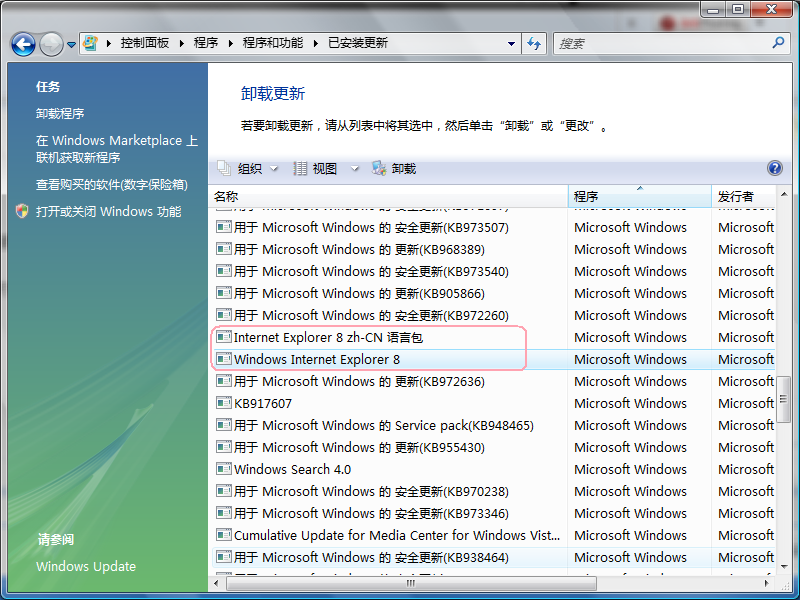800x600 pixels.
Task: Open 查看购买的软件(数字保险箱) link
Action: (112, 185)
